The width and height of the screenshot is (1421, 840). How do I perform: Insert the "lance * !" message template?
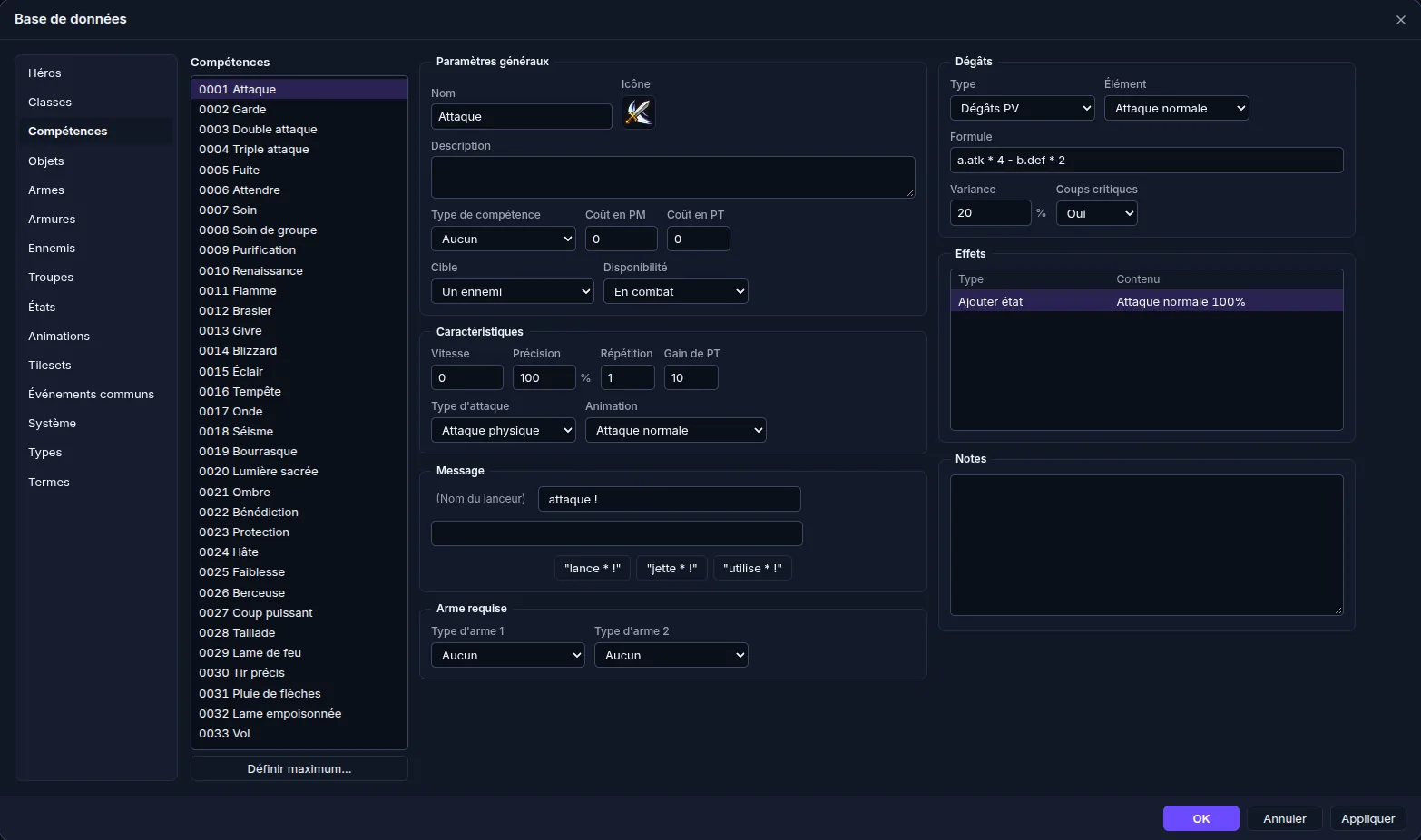593,568
